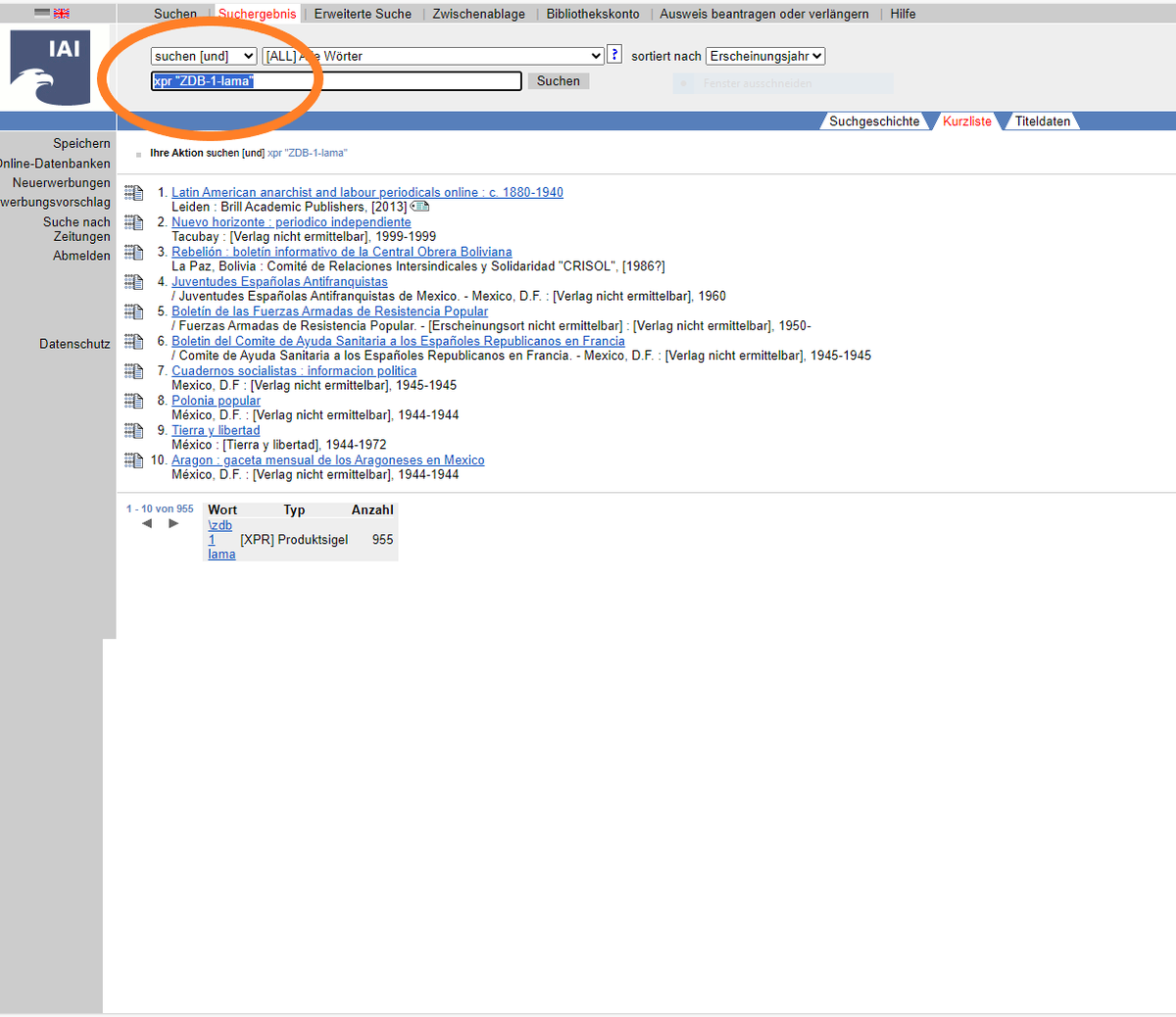1176x1017 pixels.
Task: Click the record icon beside result 6
Action: [134, 342]
